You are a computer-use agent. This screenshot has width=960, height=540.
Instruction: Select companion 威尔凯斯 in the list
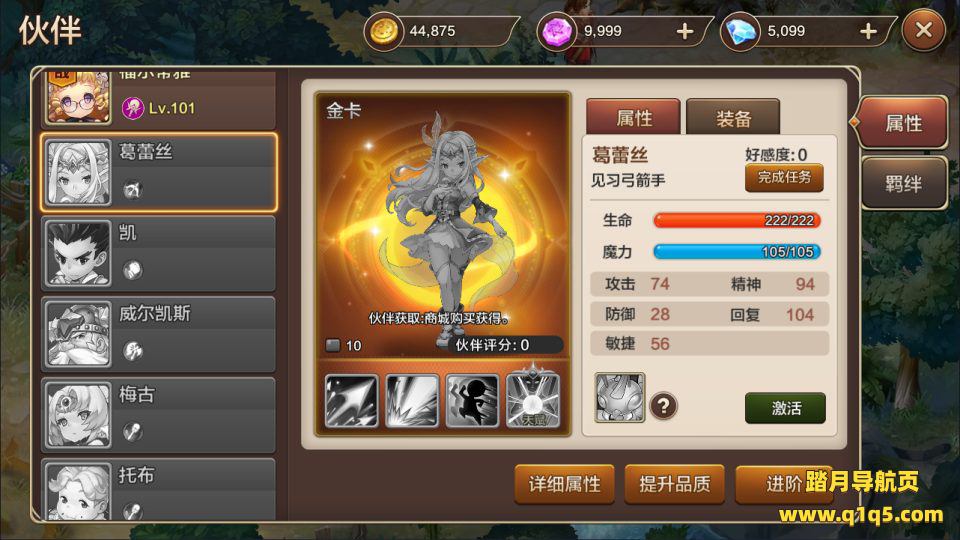(159, 334)
